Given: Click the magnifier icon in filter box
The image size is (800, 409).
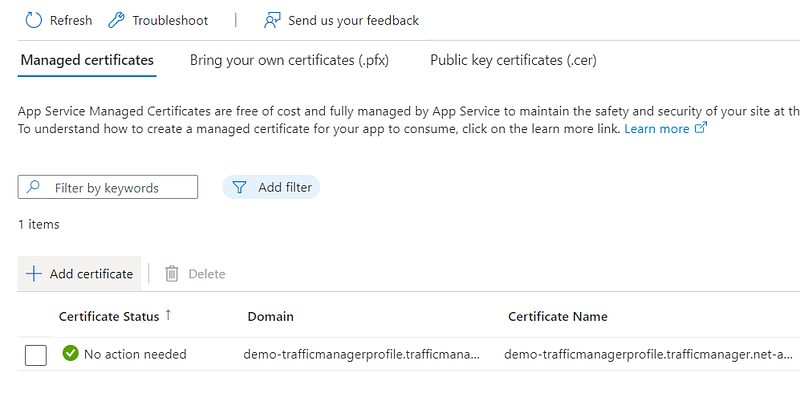Looking at the screenshot, I should point(35,187).
